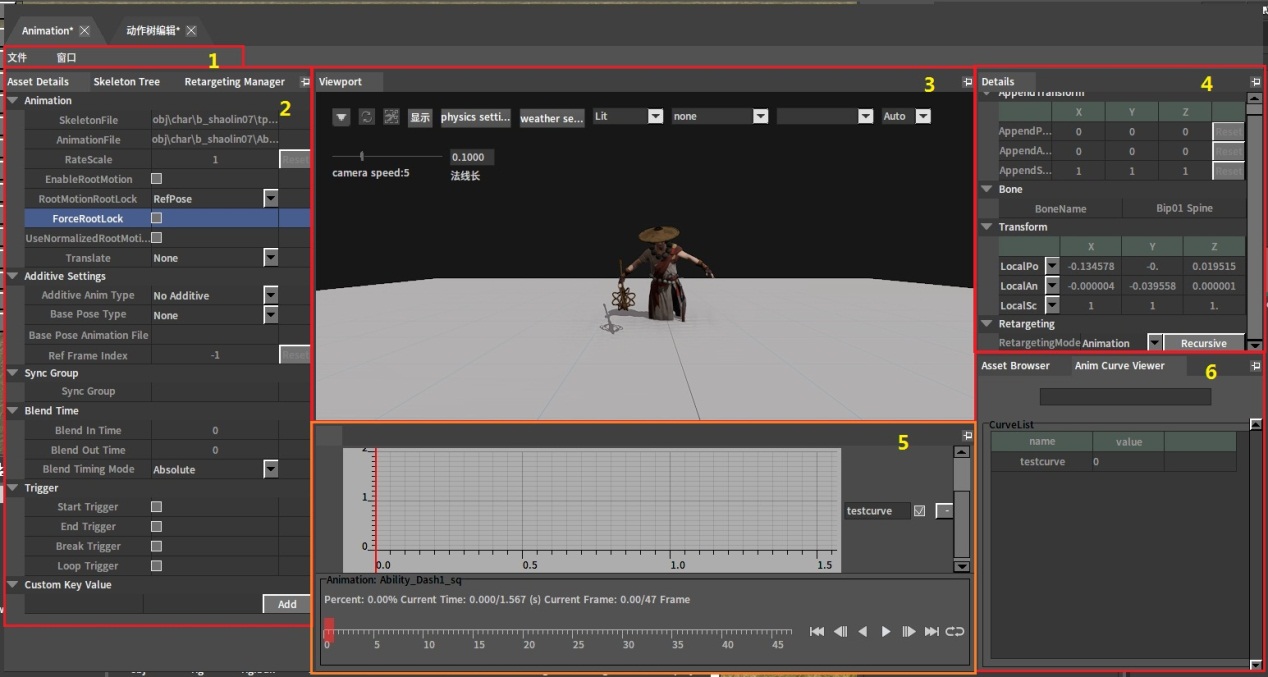This screenshot has height=677, width=1268.
Task: Check the testcurve visibility checkbox
Action: tap(918, 511)
